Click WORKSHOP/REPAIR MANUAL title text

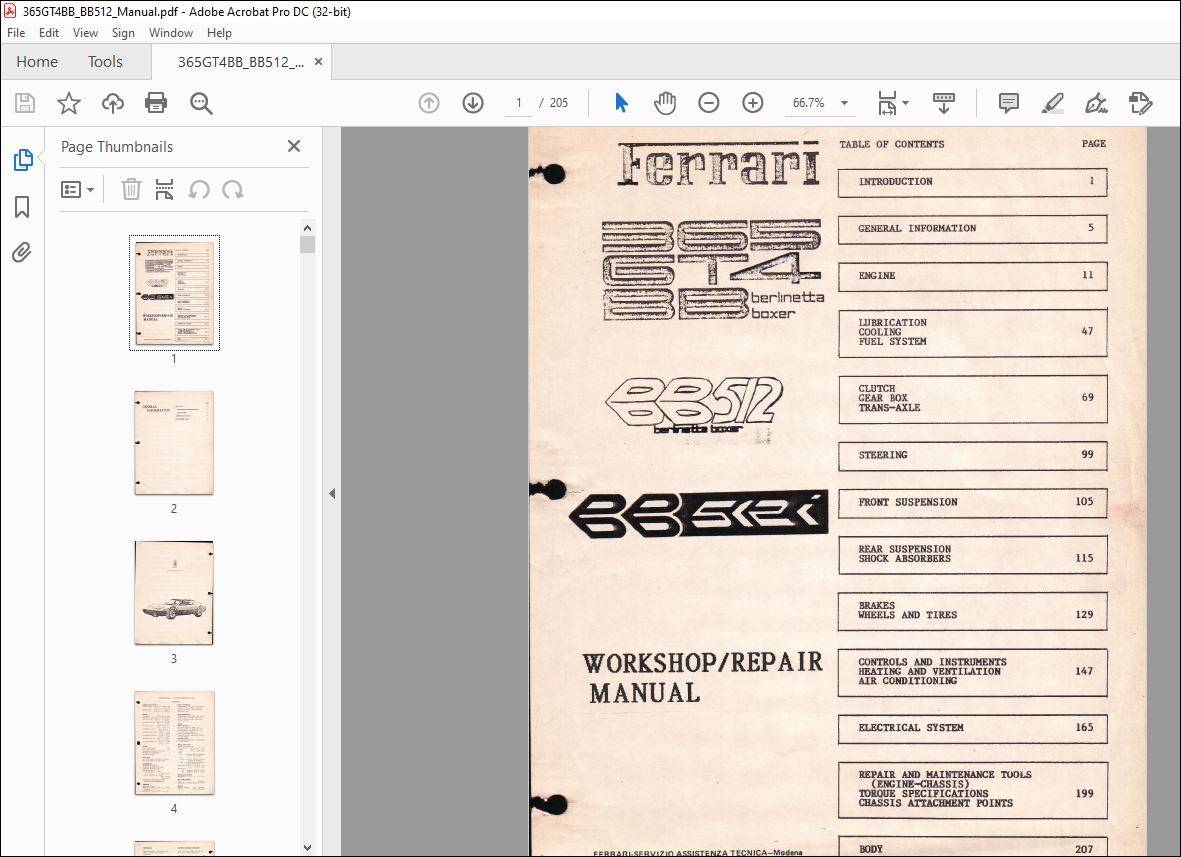[x=702, y=677]
